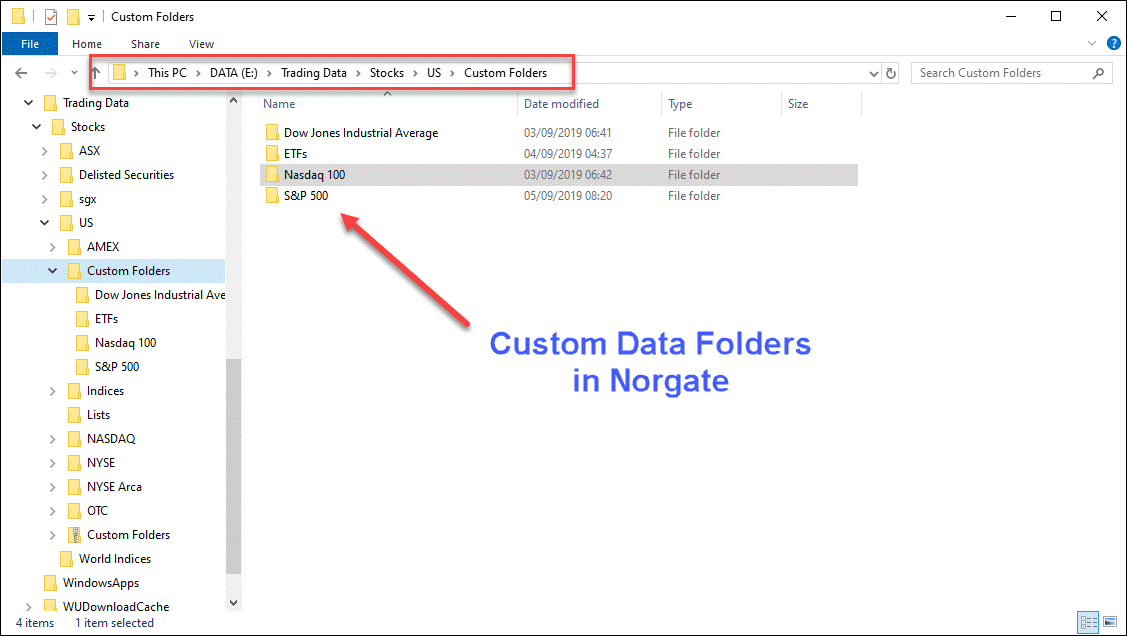Switch to the Share ribbon tab
The image size is (1127, 636).
145,44
